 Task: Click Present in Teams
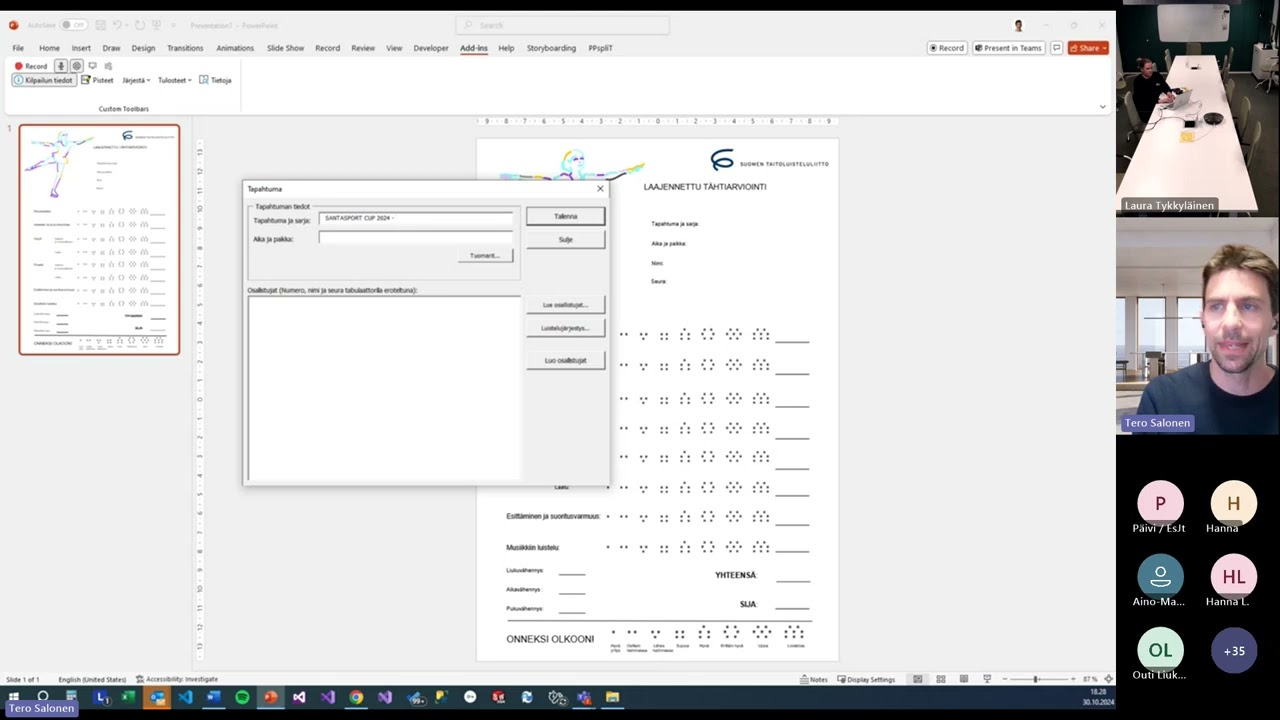pos(1008,48)
